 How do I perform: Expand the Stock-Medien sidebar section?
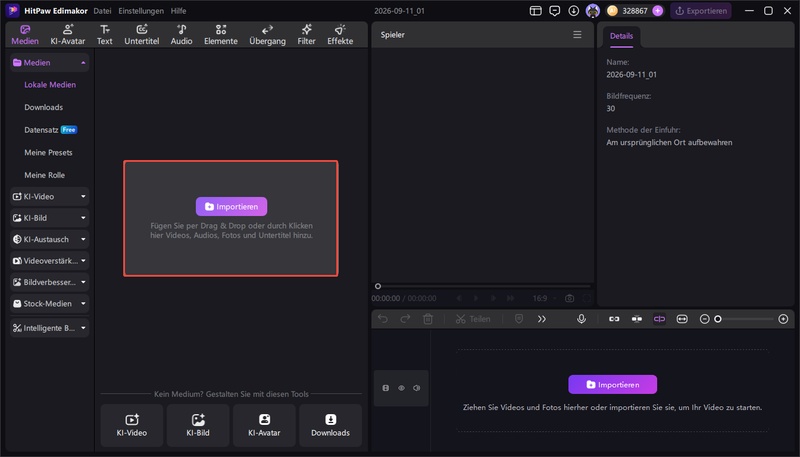tap(49, 303)
